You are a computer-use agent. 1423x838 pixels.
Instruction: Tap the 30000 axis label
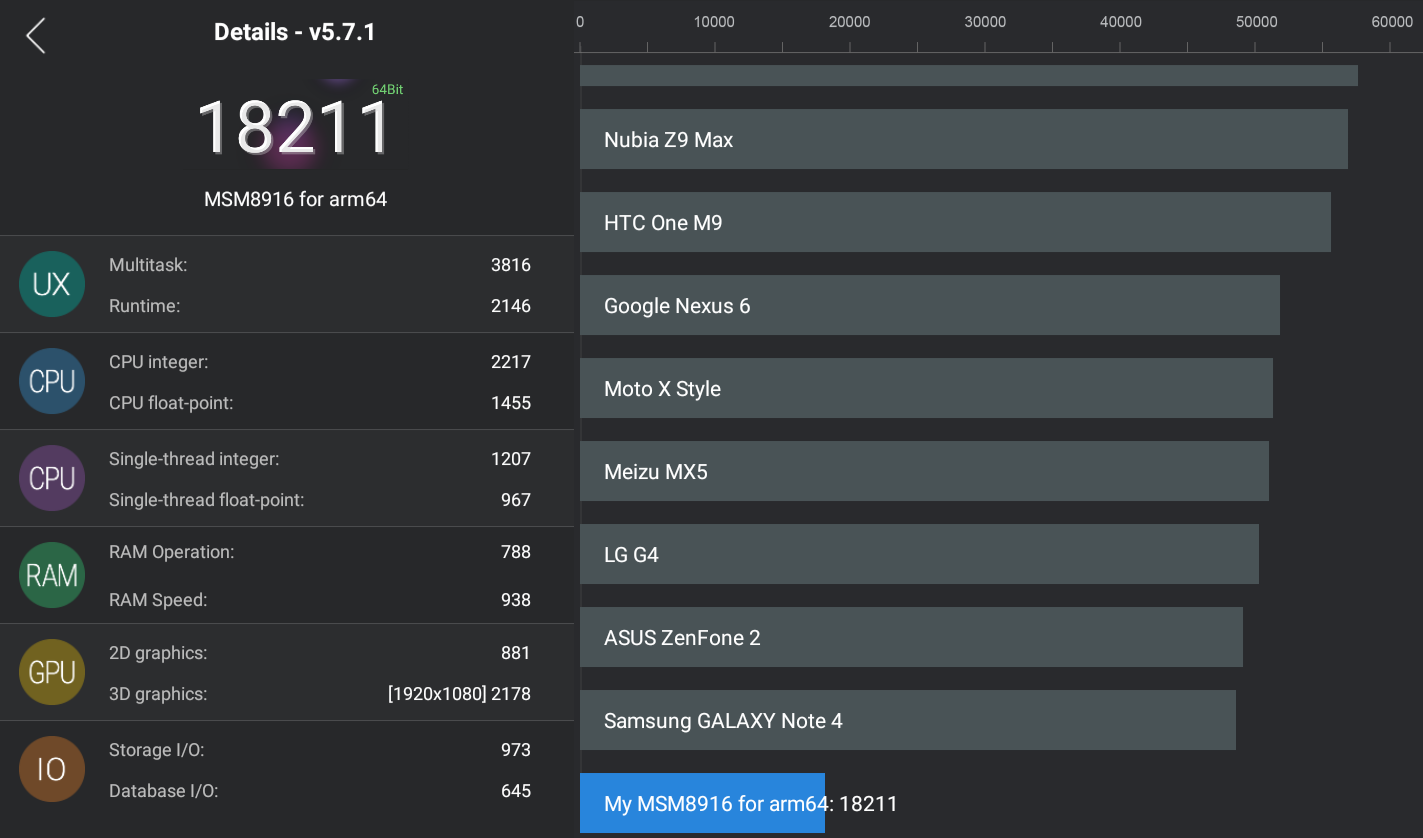pos(985,22)
